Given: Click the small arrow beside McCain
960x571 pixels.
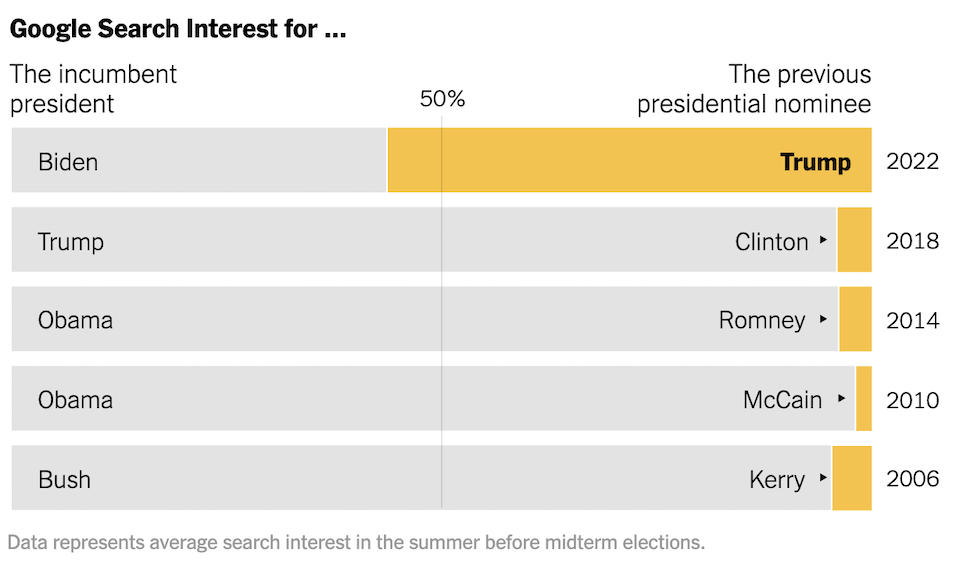Looking at the screenshot, I should (x=842, y=399).
